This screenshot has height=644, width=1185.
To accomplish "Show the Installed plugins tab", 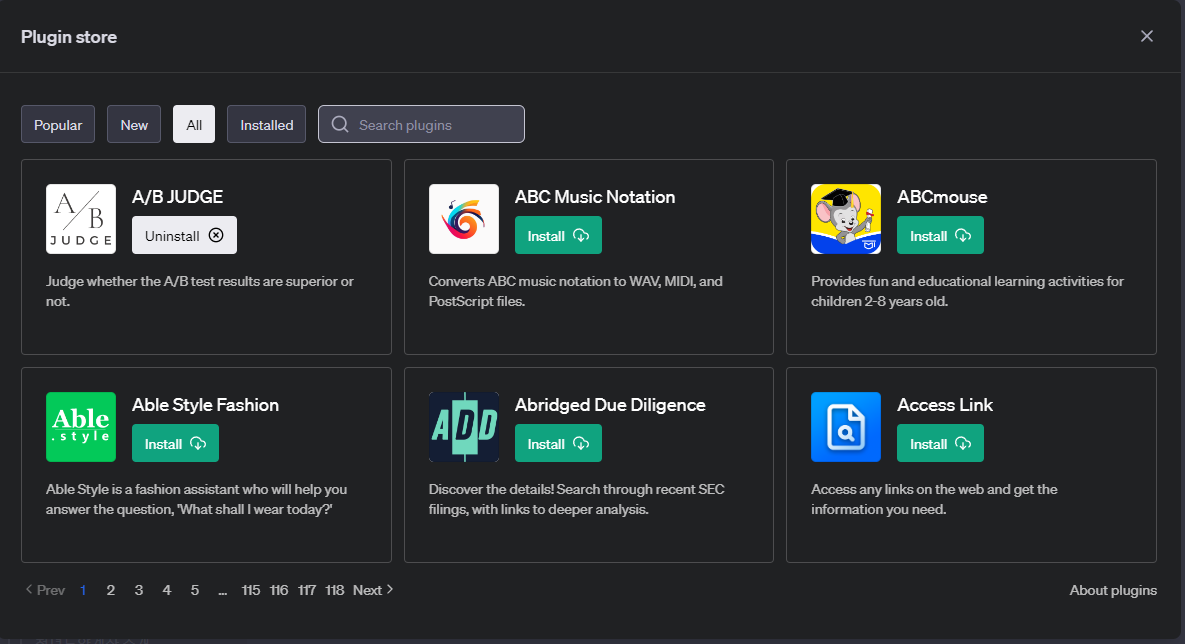I will click(267, 125).
